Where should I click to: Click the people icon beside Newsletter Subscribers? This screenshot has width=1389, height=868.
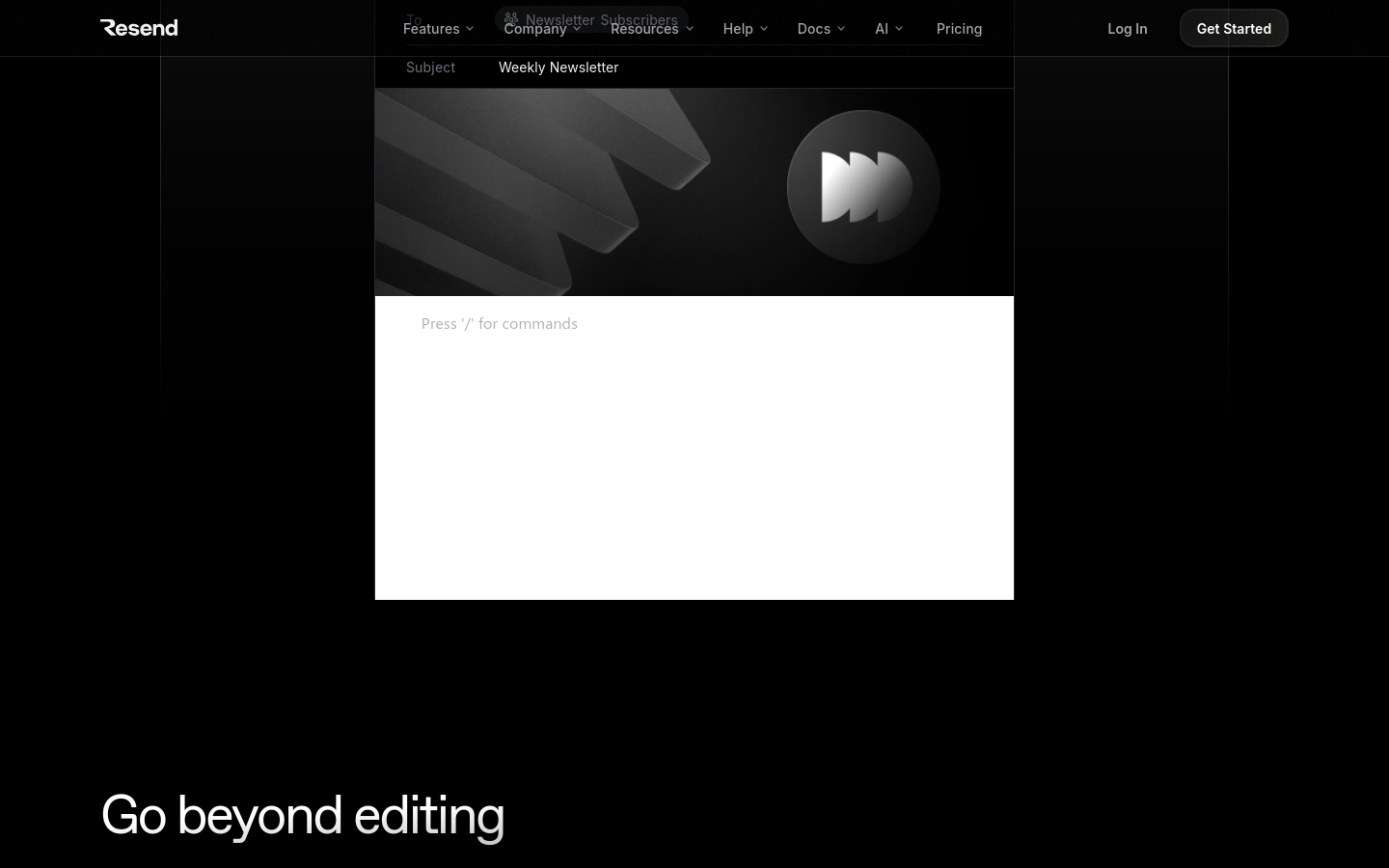(511, 18)
